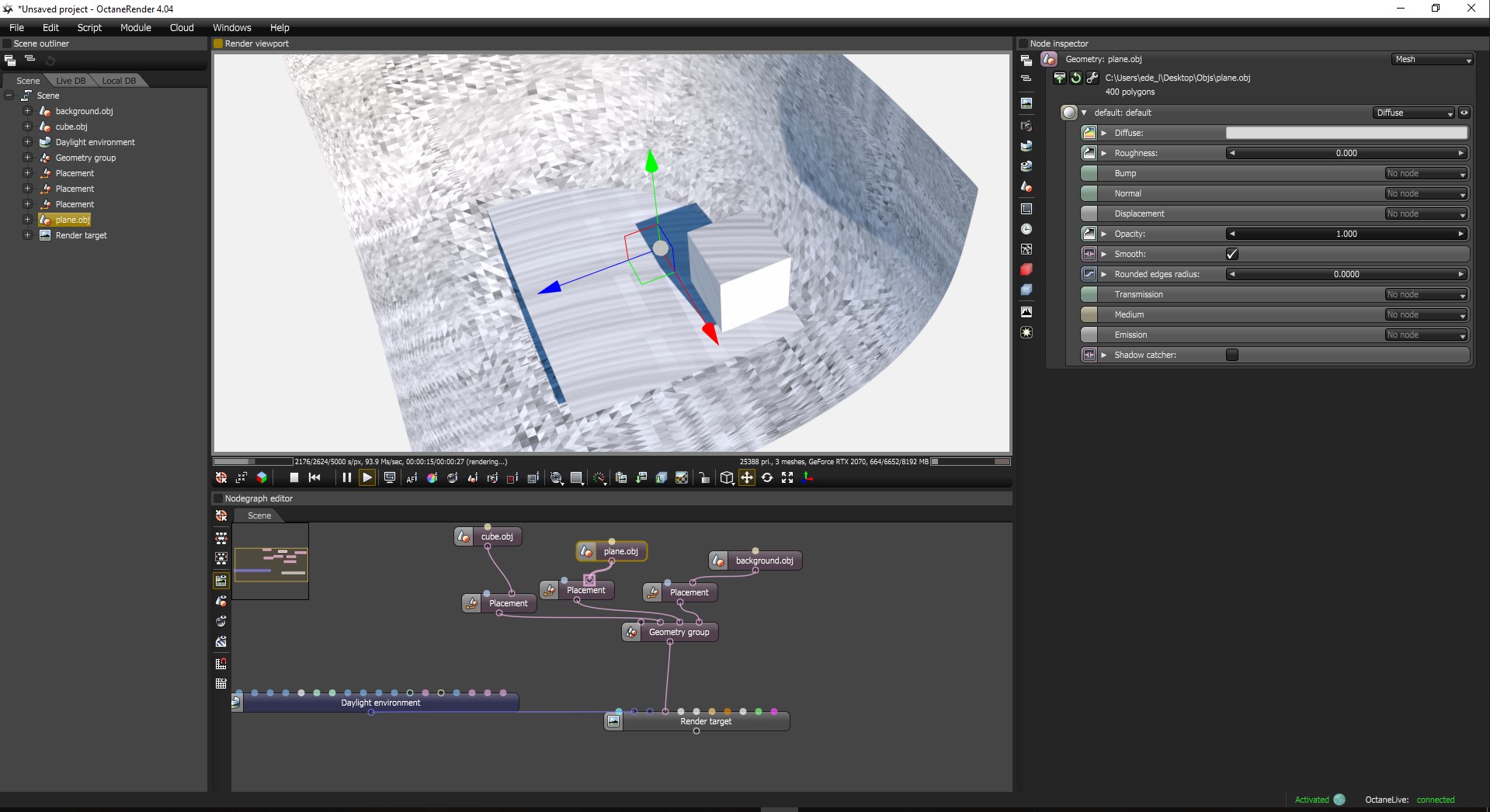Expand the Opacity parameter row

pyautogui.click(x=1104, y=234)
